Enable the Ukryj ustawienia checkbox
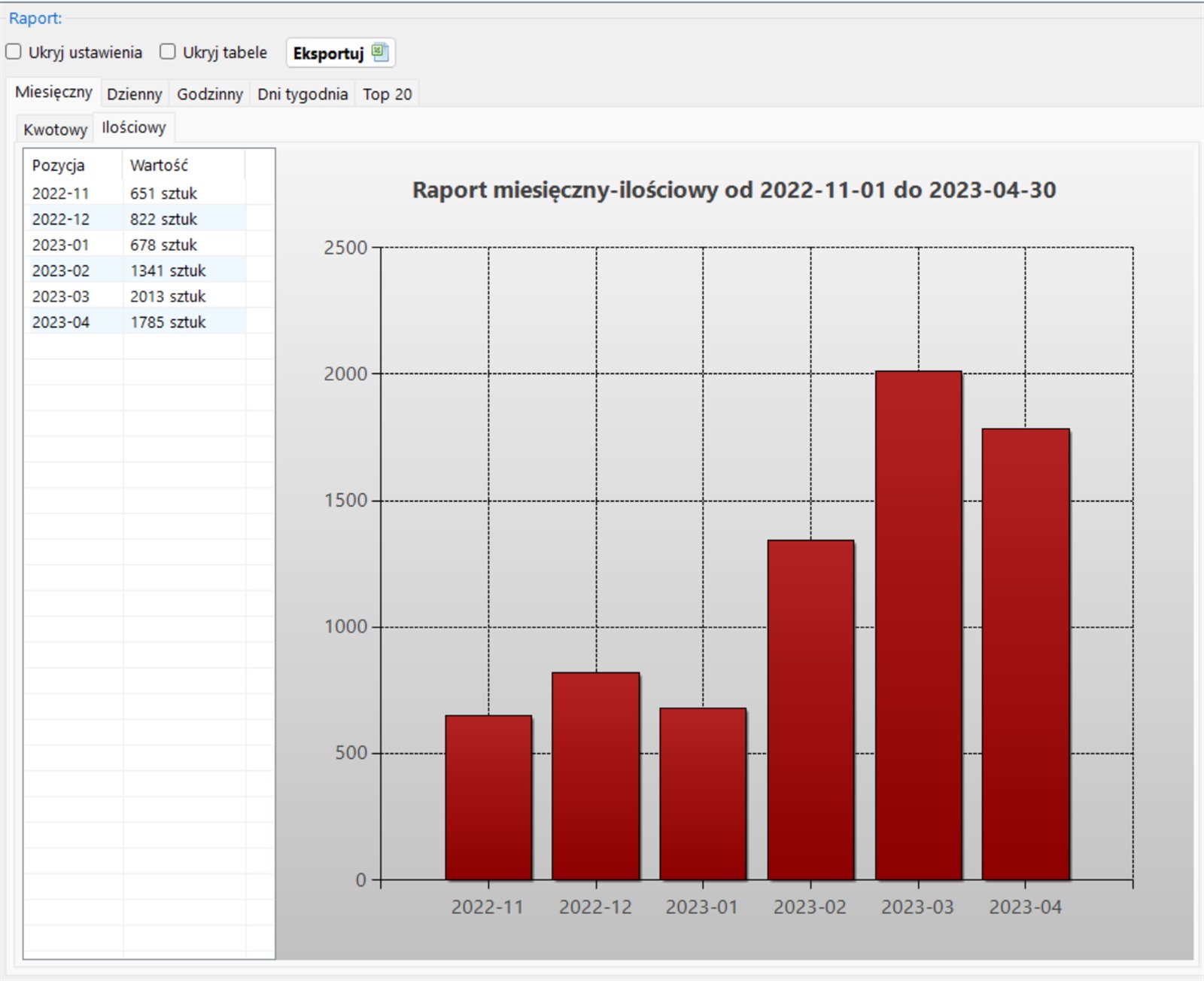Image resolution: width=1204 pixels, height=981 pixels. [x=14, y=52]
